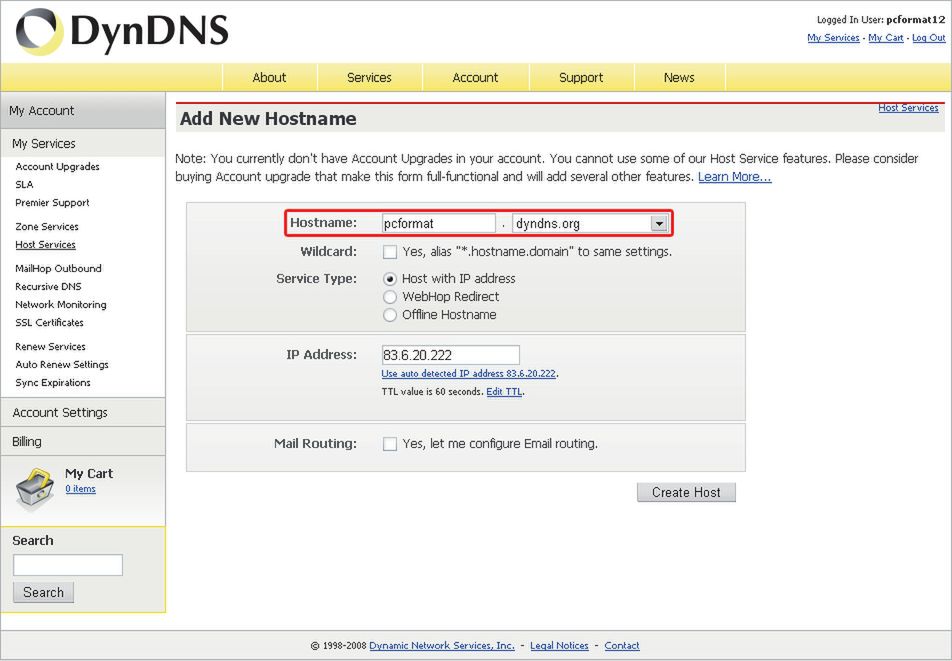Click the Edit TTL link

point(504,392)
